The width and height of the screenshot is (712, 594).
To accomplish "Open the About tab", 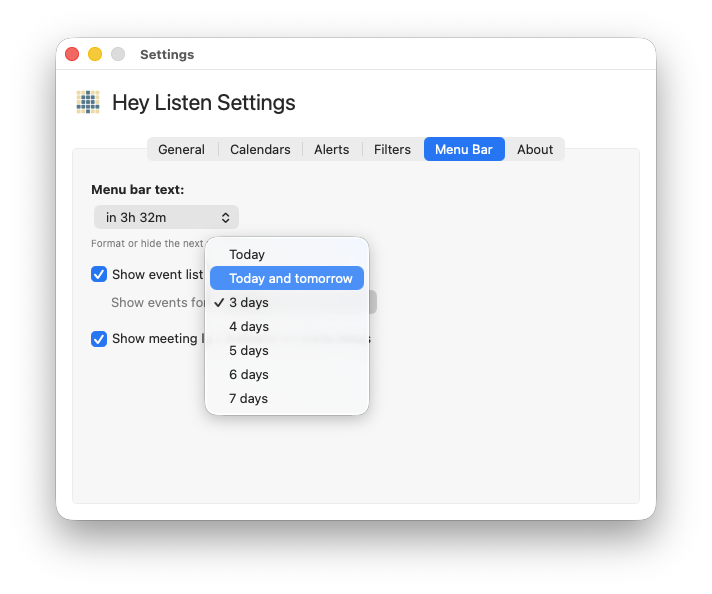I will (535, 149).
